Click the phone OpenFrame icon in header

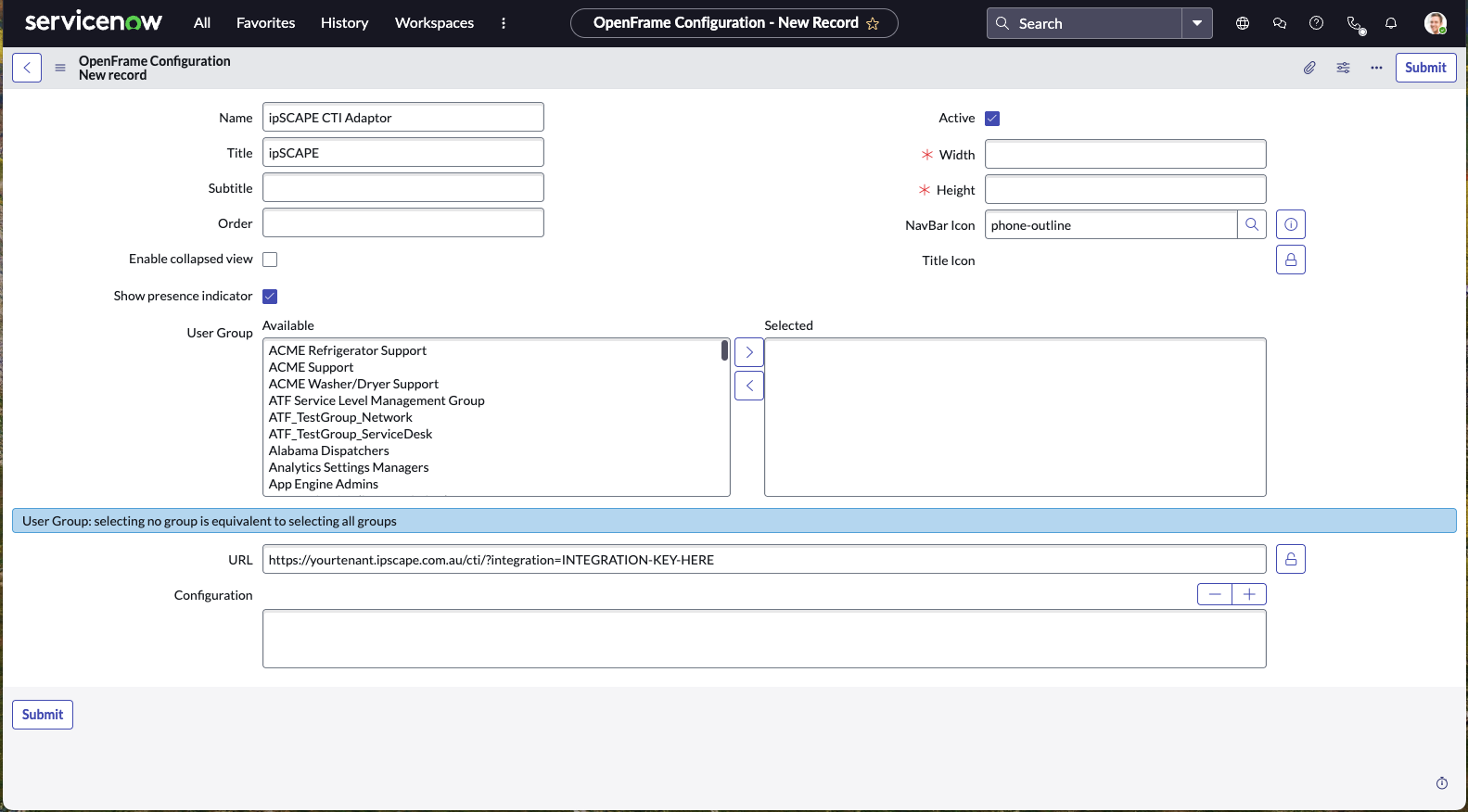point(1355,24)
